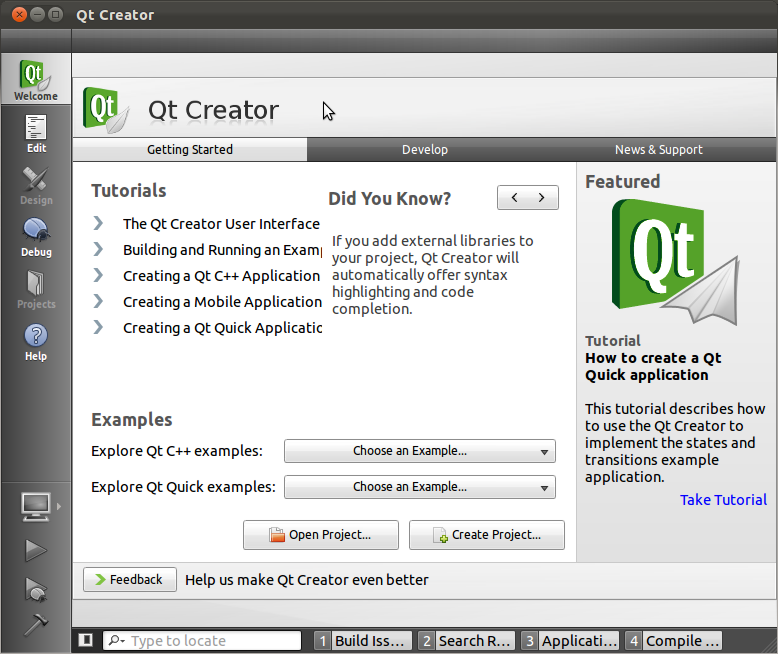This screenshot has width=778, height=654.
Task: Open Qt Quick examples dropdown
Action: [x=420, y=487]
